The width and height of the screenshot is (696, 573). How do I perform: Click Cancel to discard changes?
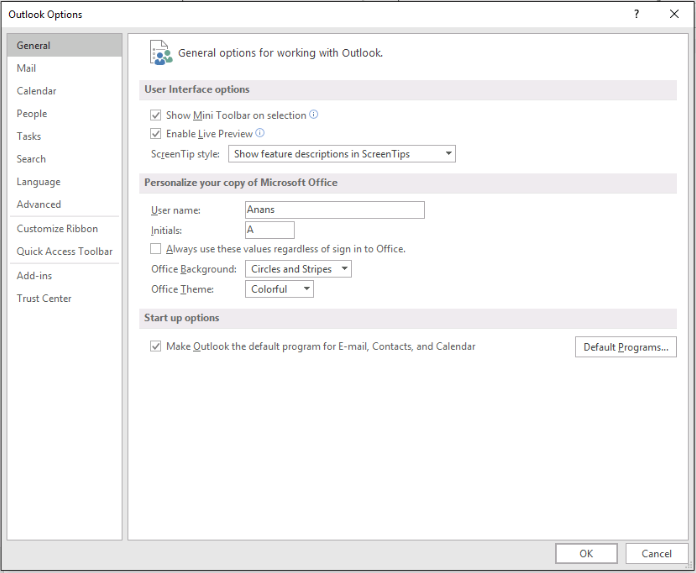tap(656, 553)
